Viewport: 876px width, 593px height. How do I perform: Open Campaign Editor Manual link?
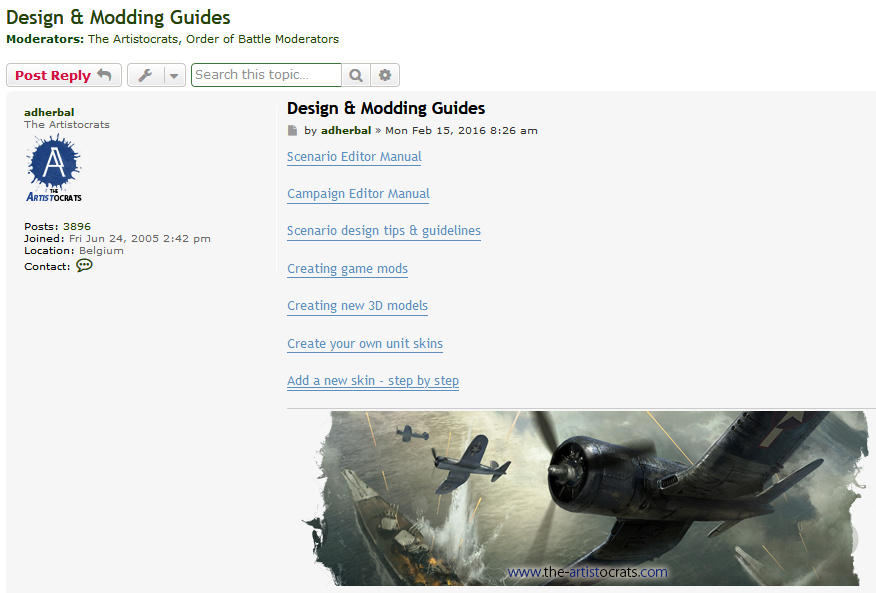tap(358, 194)
